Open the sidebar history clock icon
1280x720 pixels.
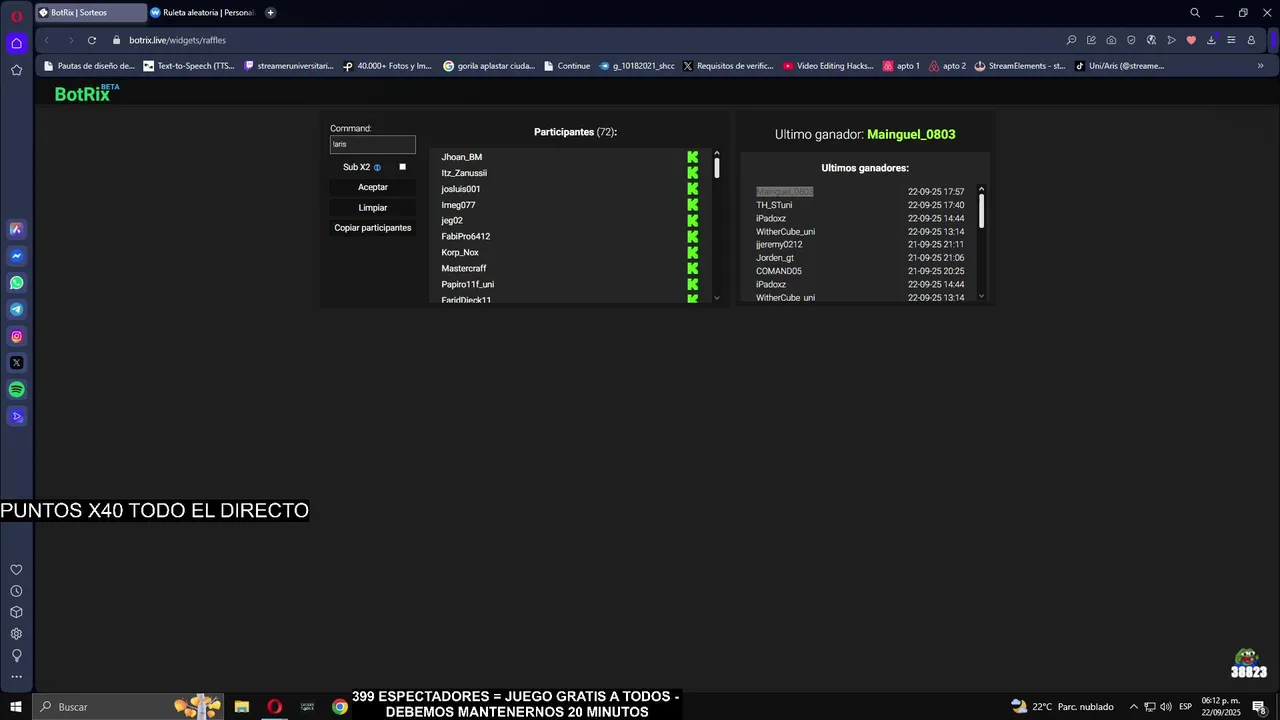pyautogui.click(x=16, y=591)
